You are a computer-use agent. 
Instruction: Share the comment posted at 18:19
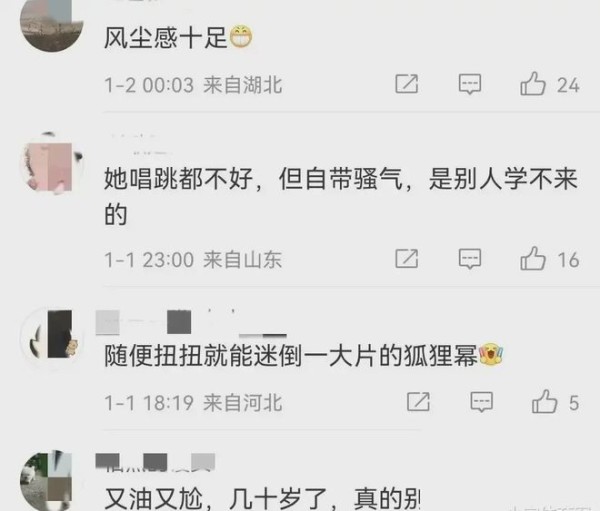pos(418,402)
